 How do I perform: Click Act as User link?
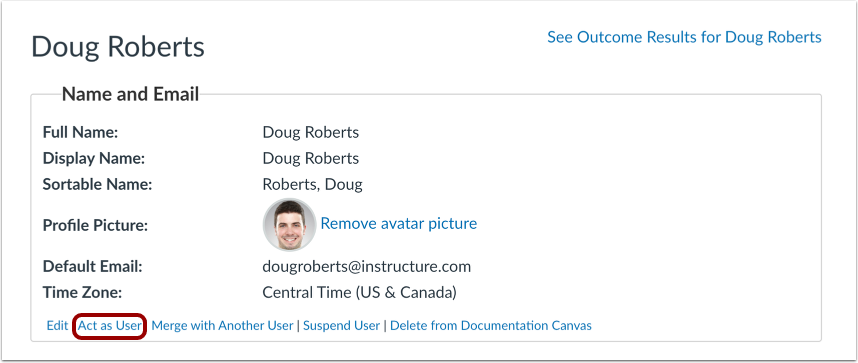click(x=109, y=326)
